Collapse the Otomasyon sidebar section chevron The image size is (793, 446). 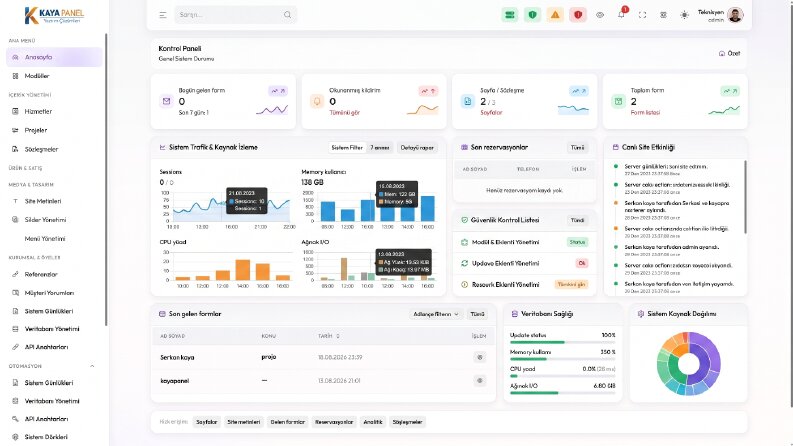pos(92,366)
